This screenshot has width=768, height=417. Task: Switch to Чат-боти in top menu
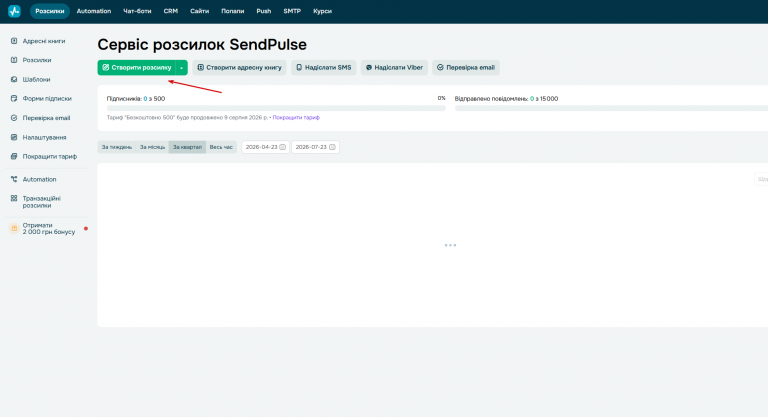point(137,11)
